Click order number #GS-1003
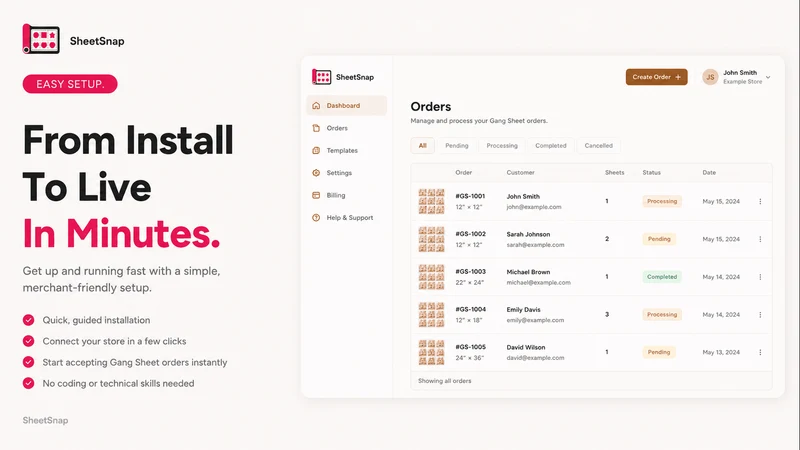800x450 pixels. (470, 271)
